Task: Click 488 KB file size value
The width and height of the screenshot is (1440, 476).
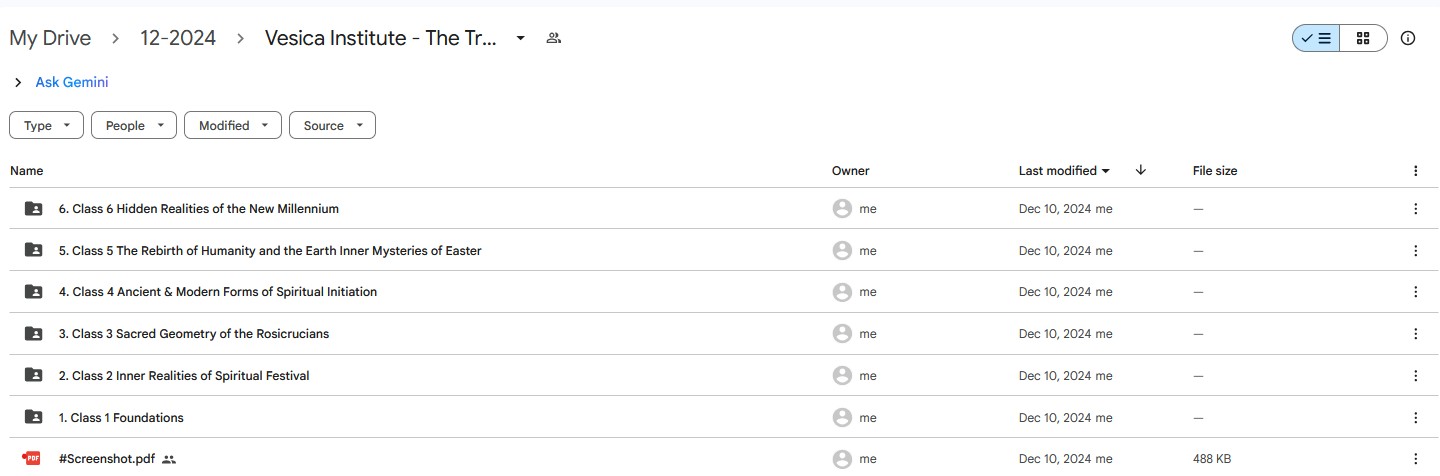Action: coord(1212,459)
